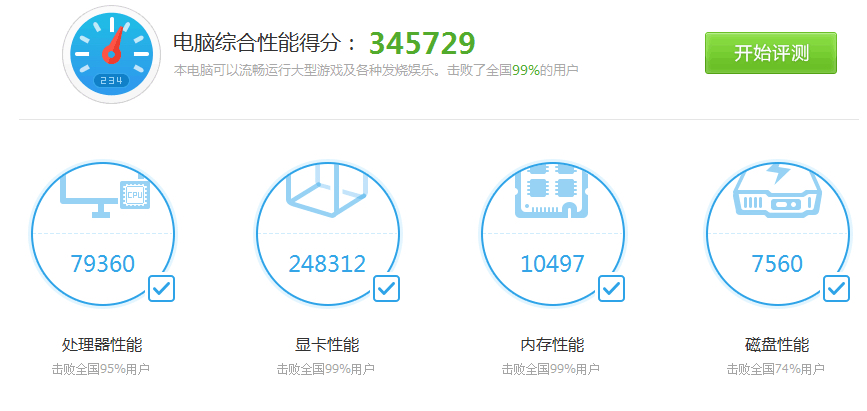The width and height of the screenshot is (867, 411).
Task: Select the memory chip icon
Action: 551,191
